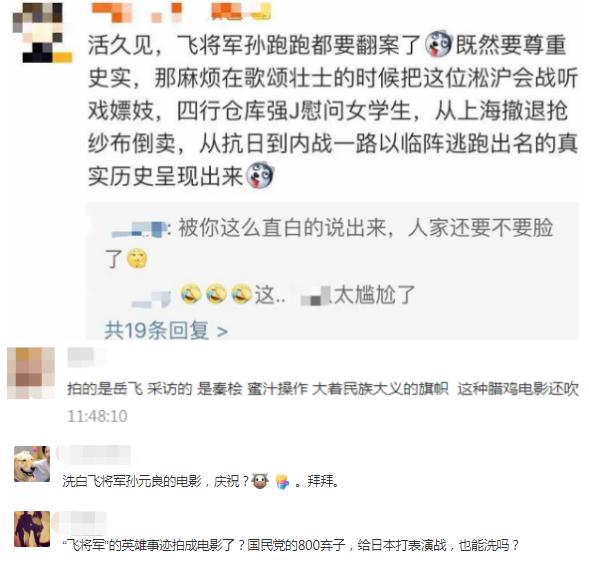
Task: Click the chevron arrow after "共19条回复"
Action: pos(222,332)
